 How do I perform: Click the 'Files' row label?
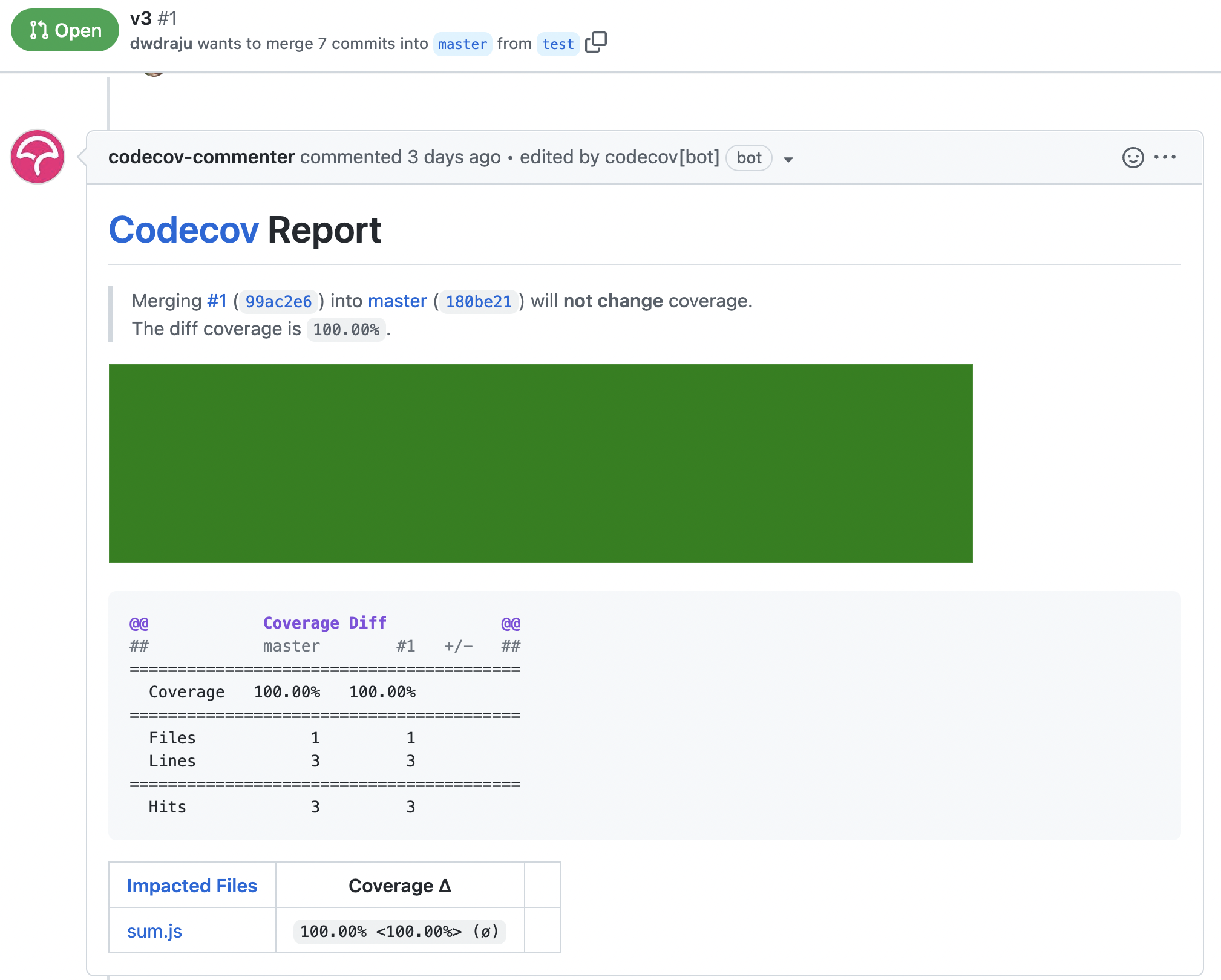pyautogui.click(x=172, y=738)
